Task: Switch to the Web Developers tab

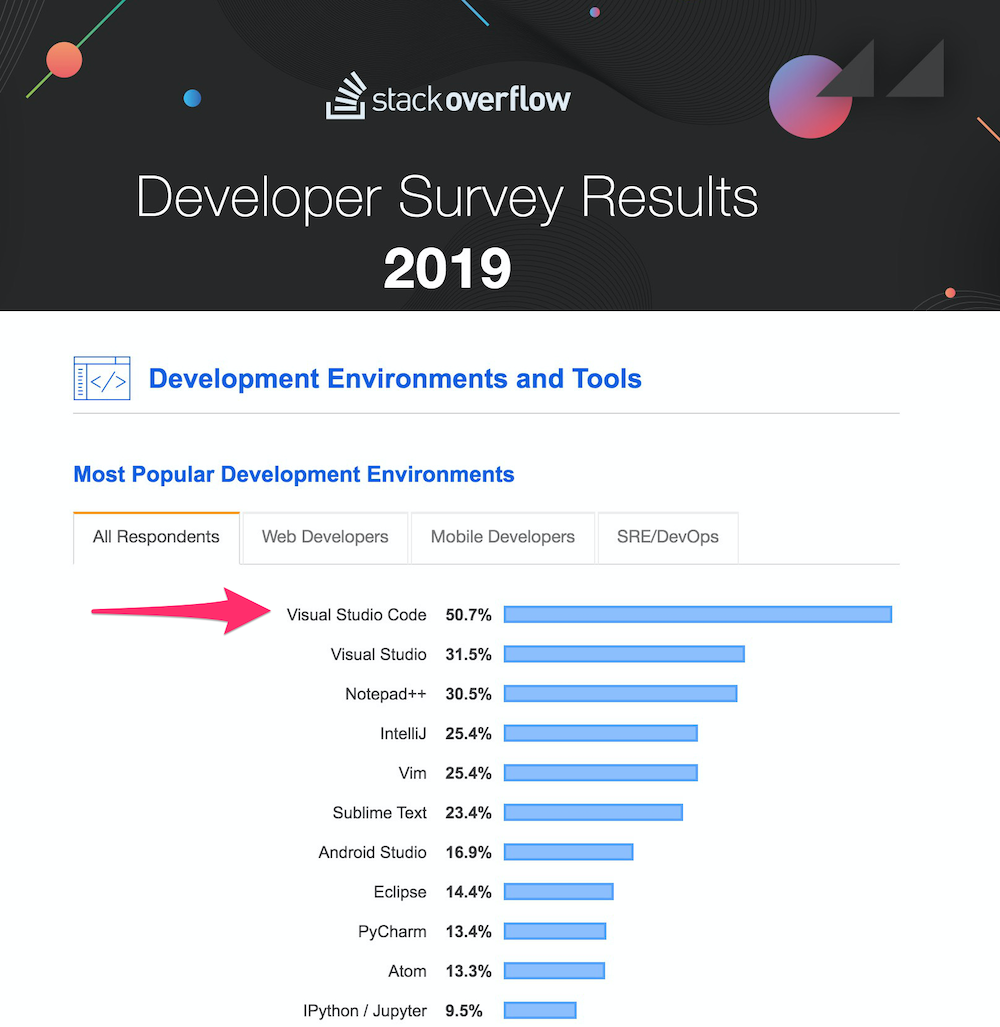Action: pos(325,537)
